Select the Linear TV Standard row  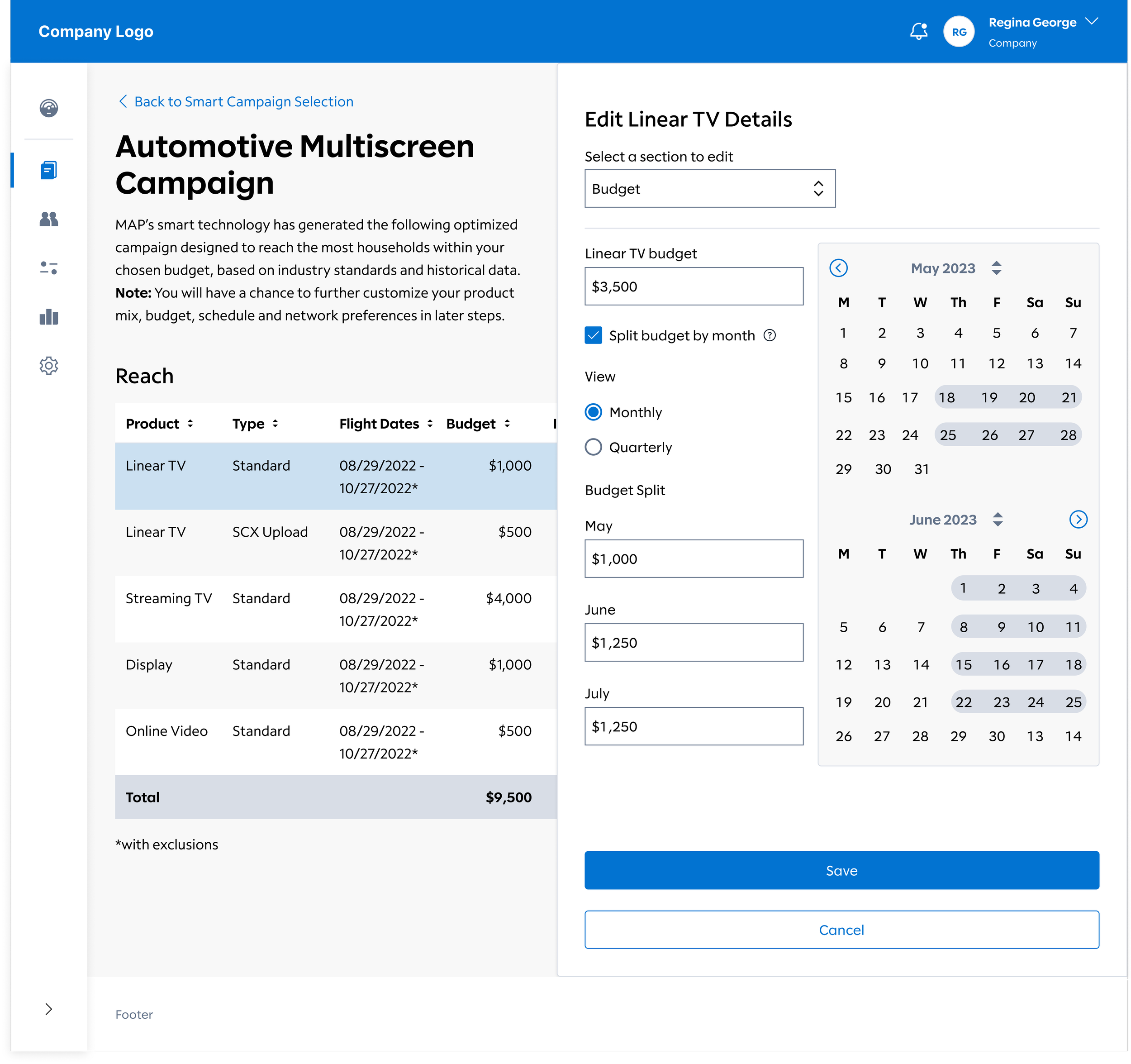336,477
